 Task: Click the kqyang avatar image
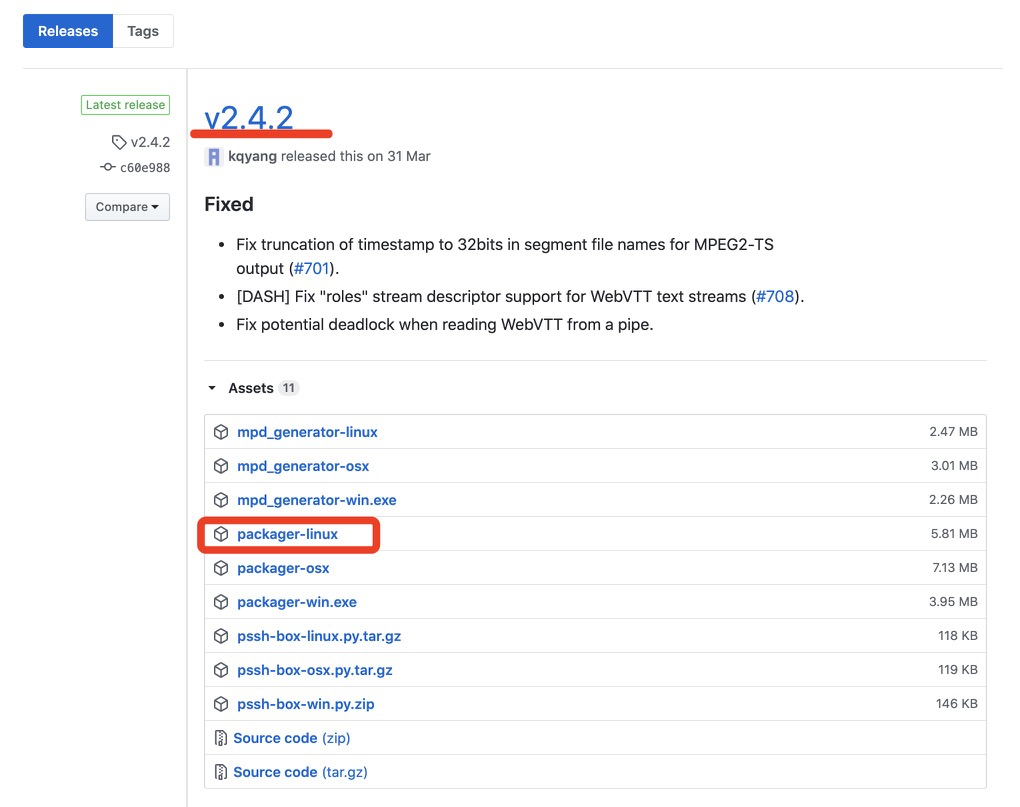point(213,157)
